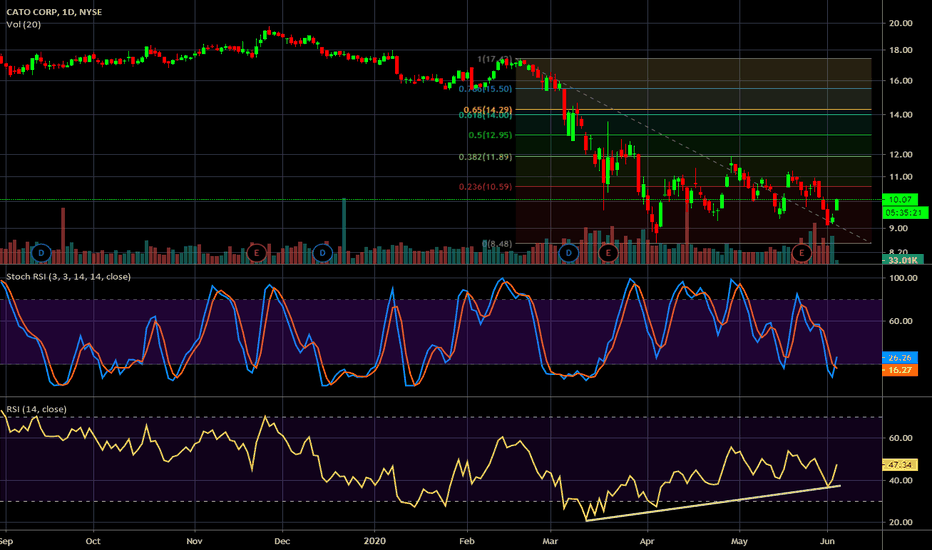
Task: Click the Feb time axis label
Action: (x=467, y=541)
